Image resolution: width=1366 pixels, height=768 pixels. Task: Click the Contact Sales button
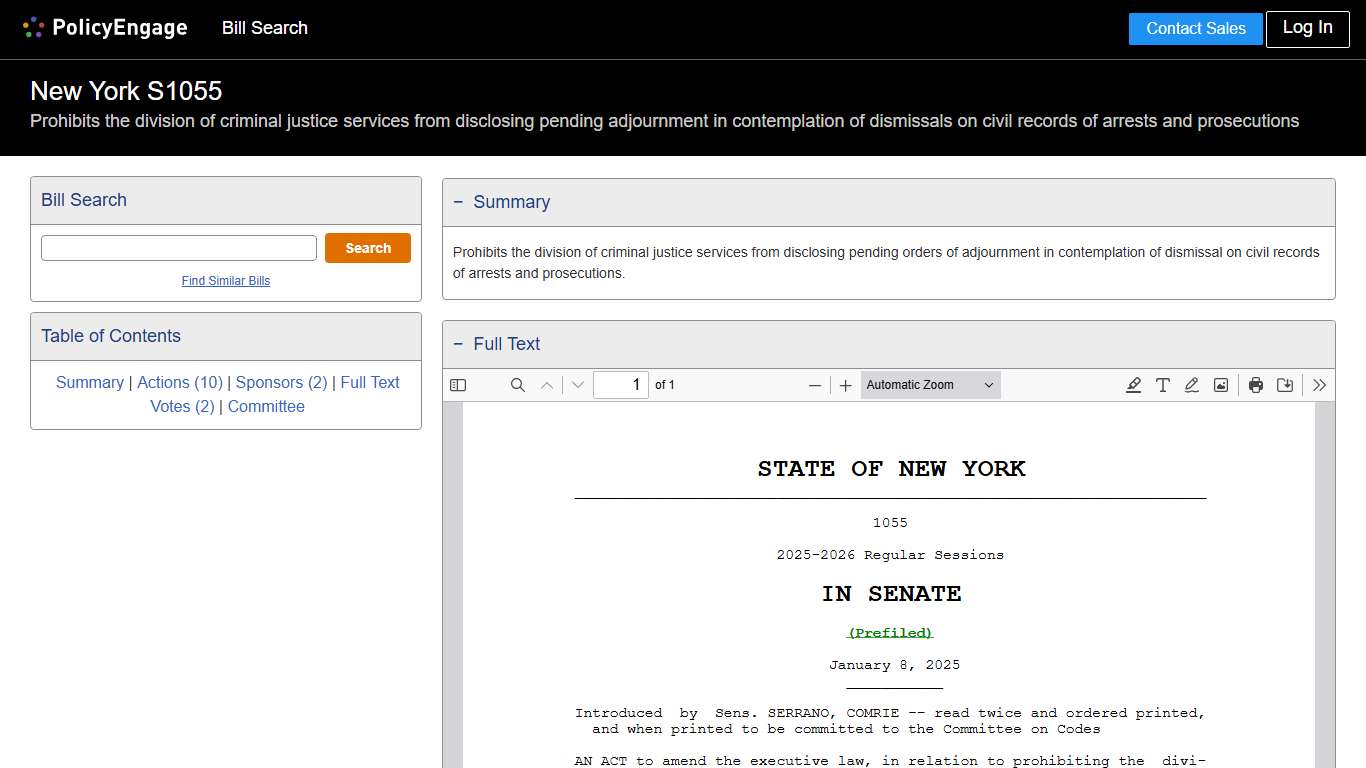(x=1195, y=29)
